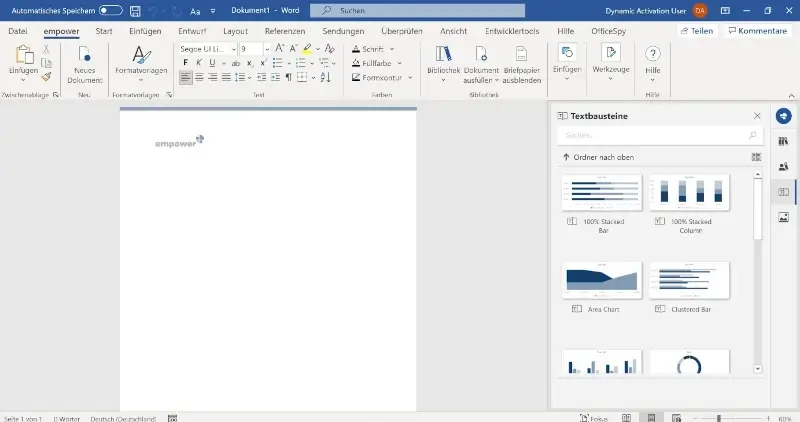
Task: Toggle italic text formatting
Action: pos(199,63)
